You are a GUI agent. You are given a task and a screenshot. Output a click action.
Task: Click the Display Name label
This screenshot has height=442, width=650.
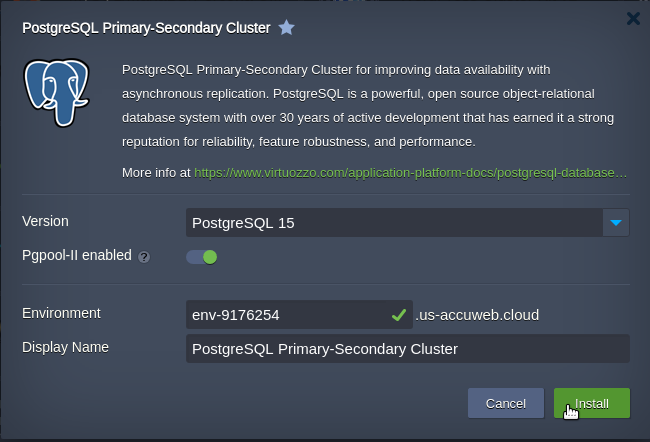pos(66,347)
